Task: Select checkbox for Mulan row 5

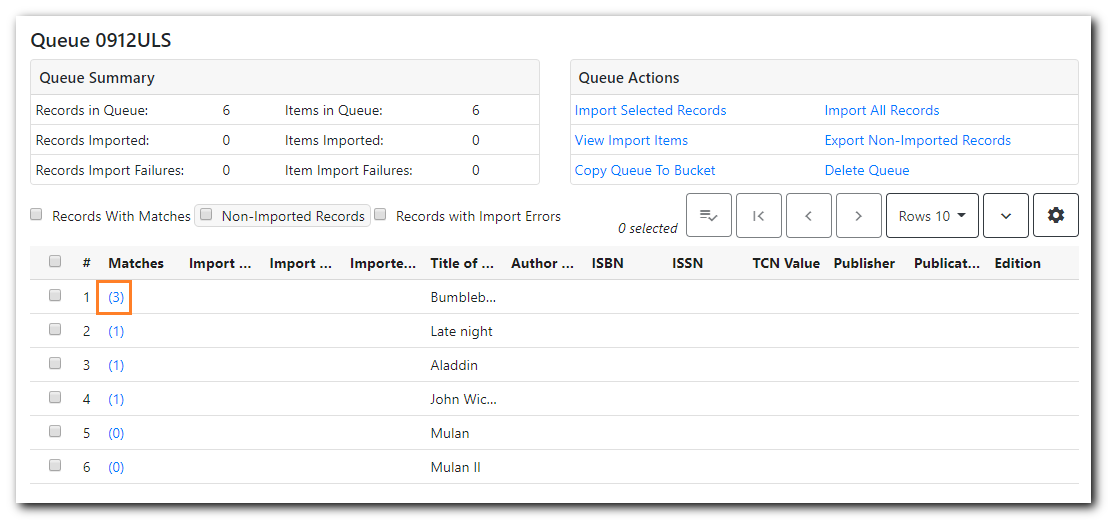Action: [55, 432]
